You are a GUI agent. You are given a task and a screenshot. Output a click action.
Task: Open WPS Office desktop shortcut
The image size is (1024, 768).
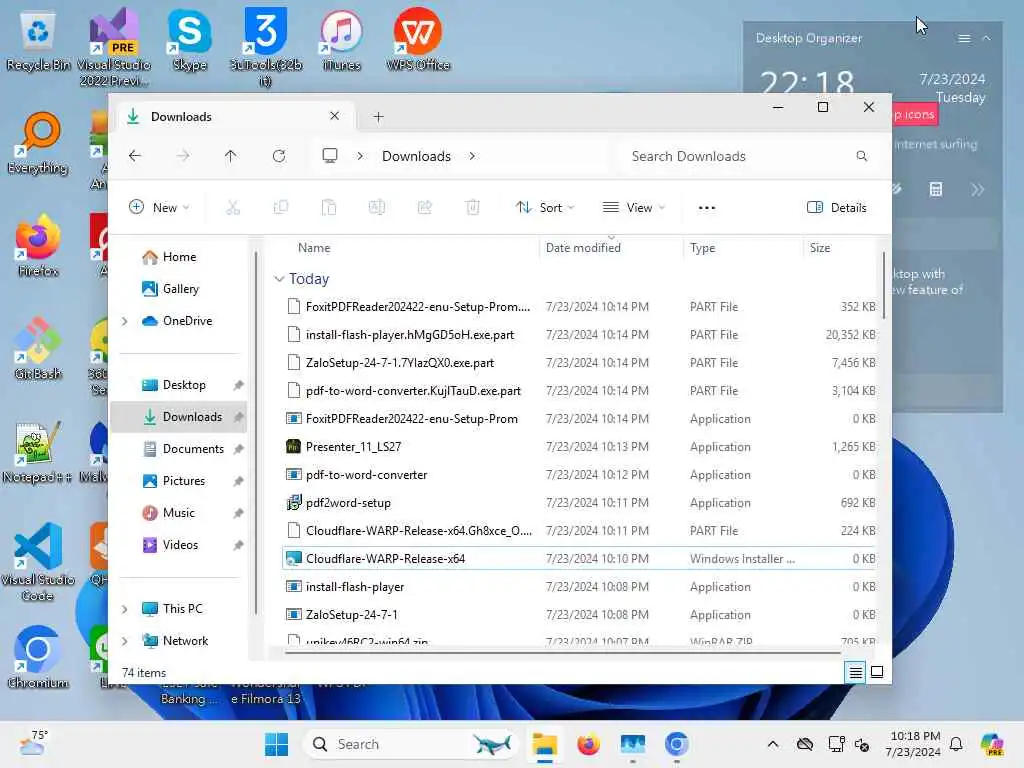418,39
